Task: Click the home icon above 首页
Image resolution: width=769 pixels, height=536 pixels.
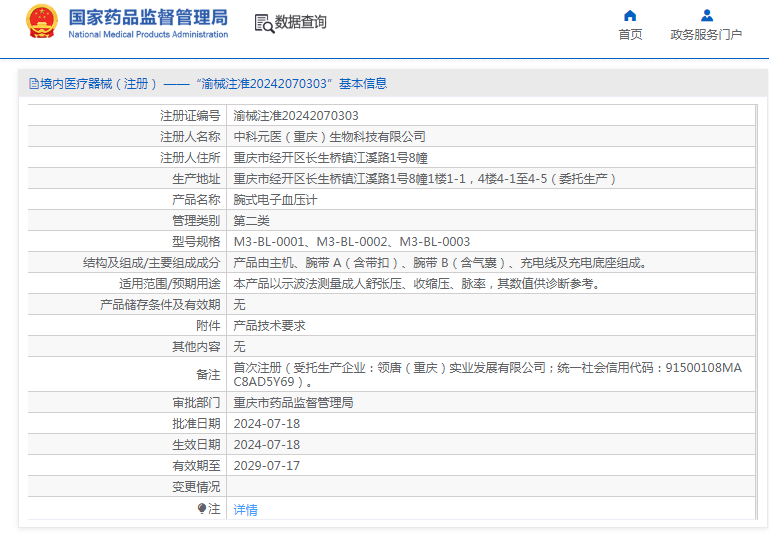Action: (x=630, y=16)
